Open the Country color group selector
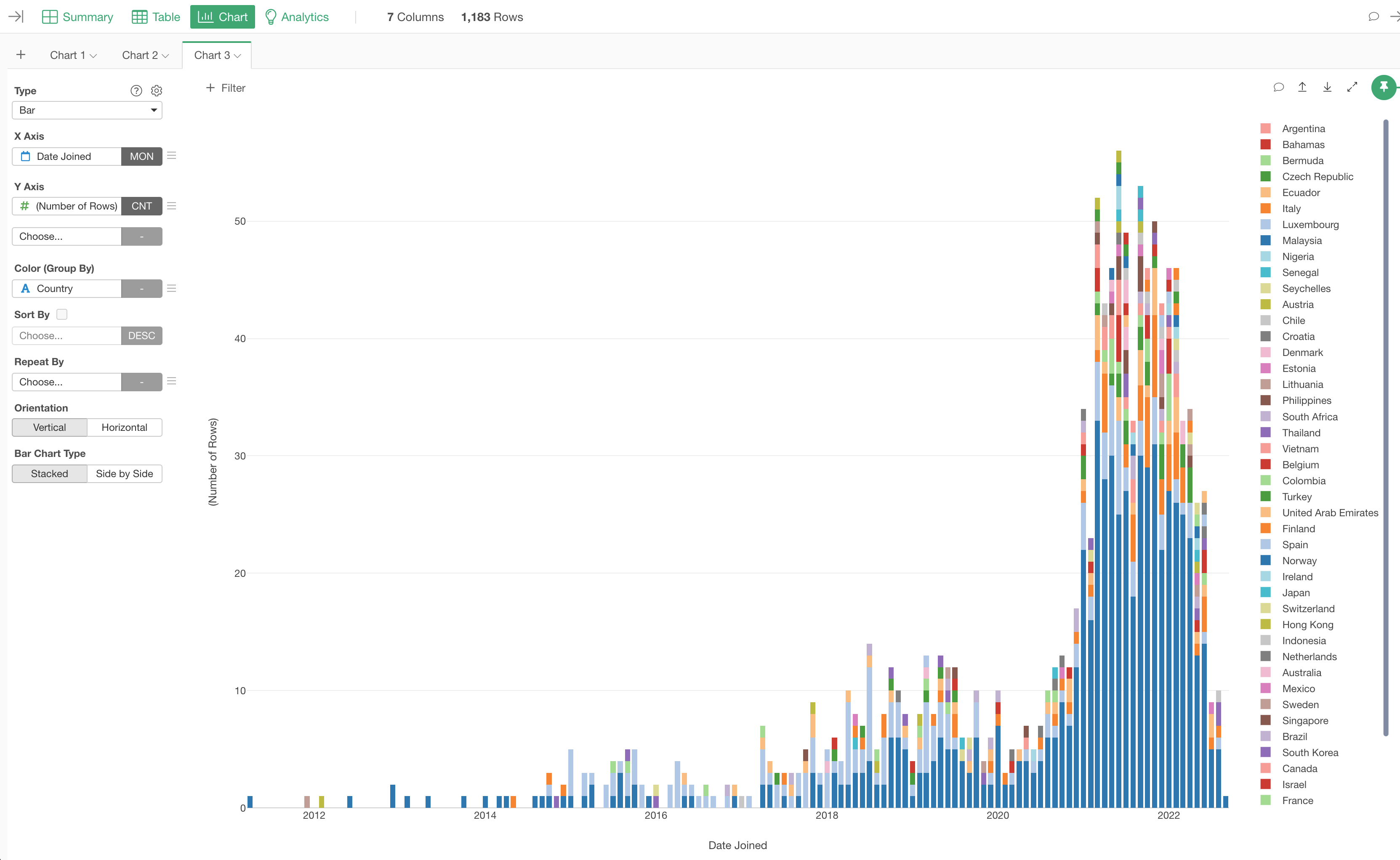Viewport: 1400px width, 860px height. click(67, 288)
